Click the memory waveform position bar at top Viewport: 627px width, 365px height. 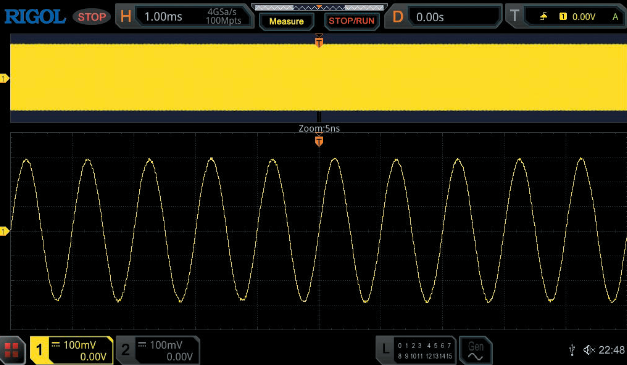click(x=319, y=8)
